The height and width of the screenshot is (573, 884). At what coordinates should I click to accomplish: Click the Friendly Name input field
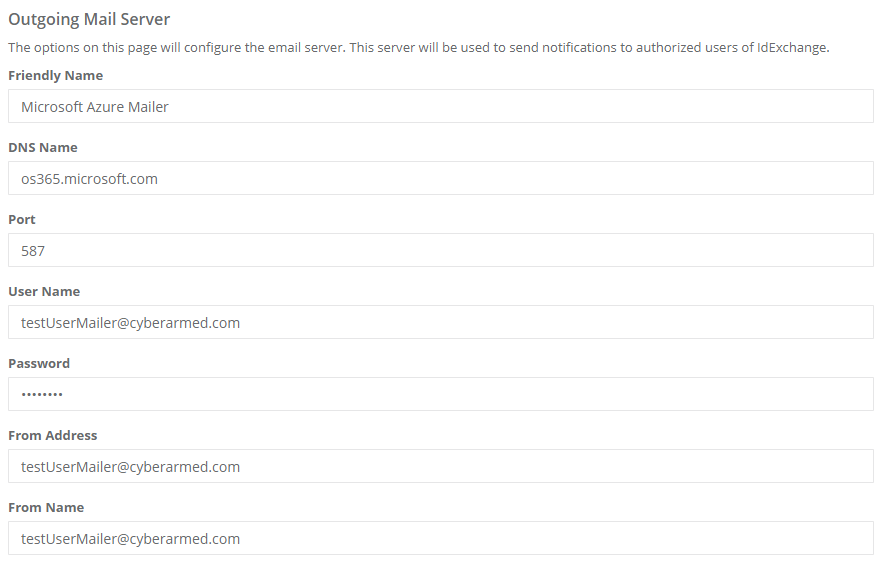click(x=440, y=107)
